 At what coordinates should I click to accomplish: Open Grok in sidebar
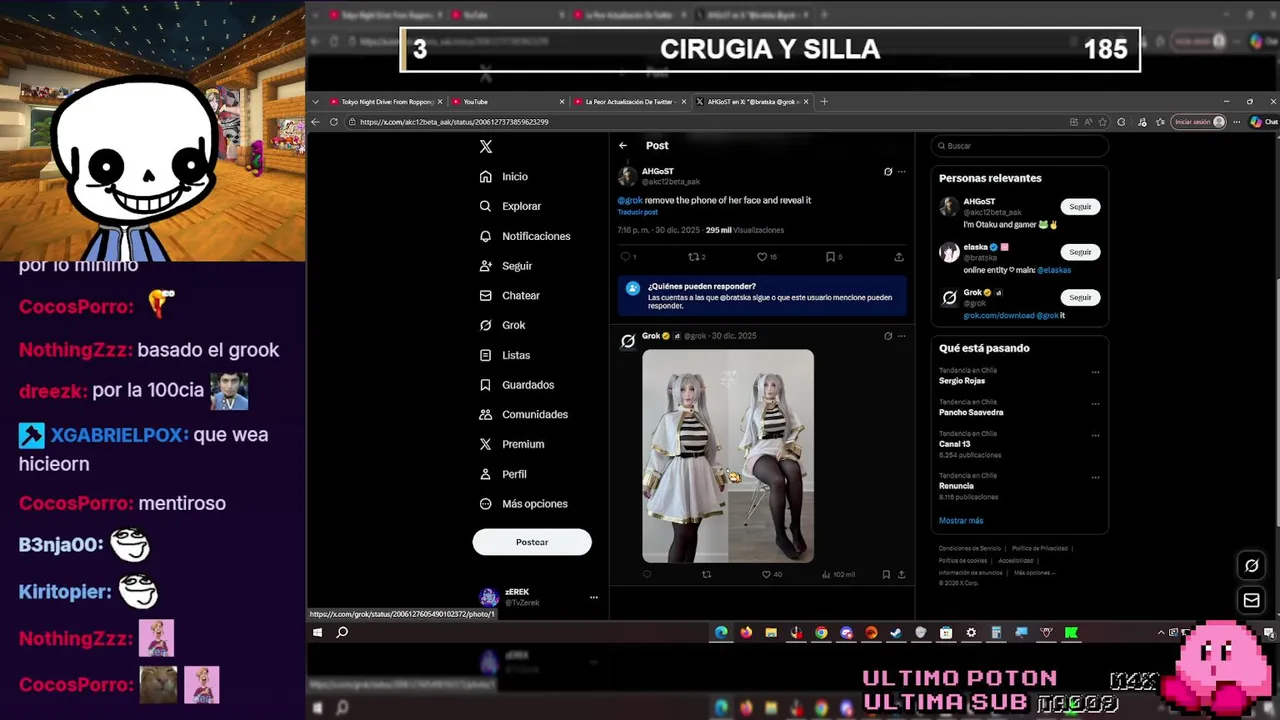tap(502, 325)
